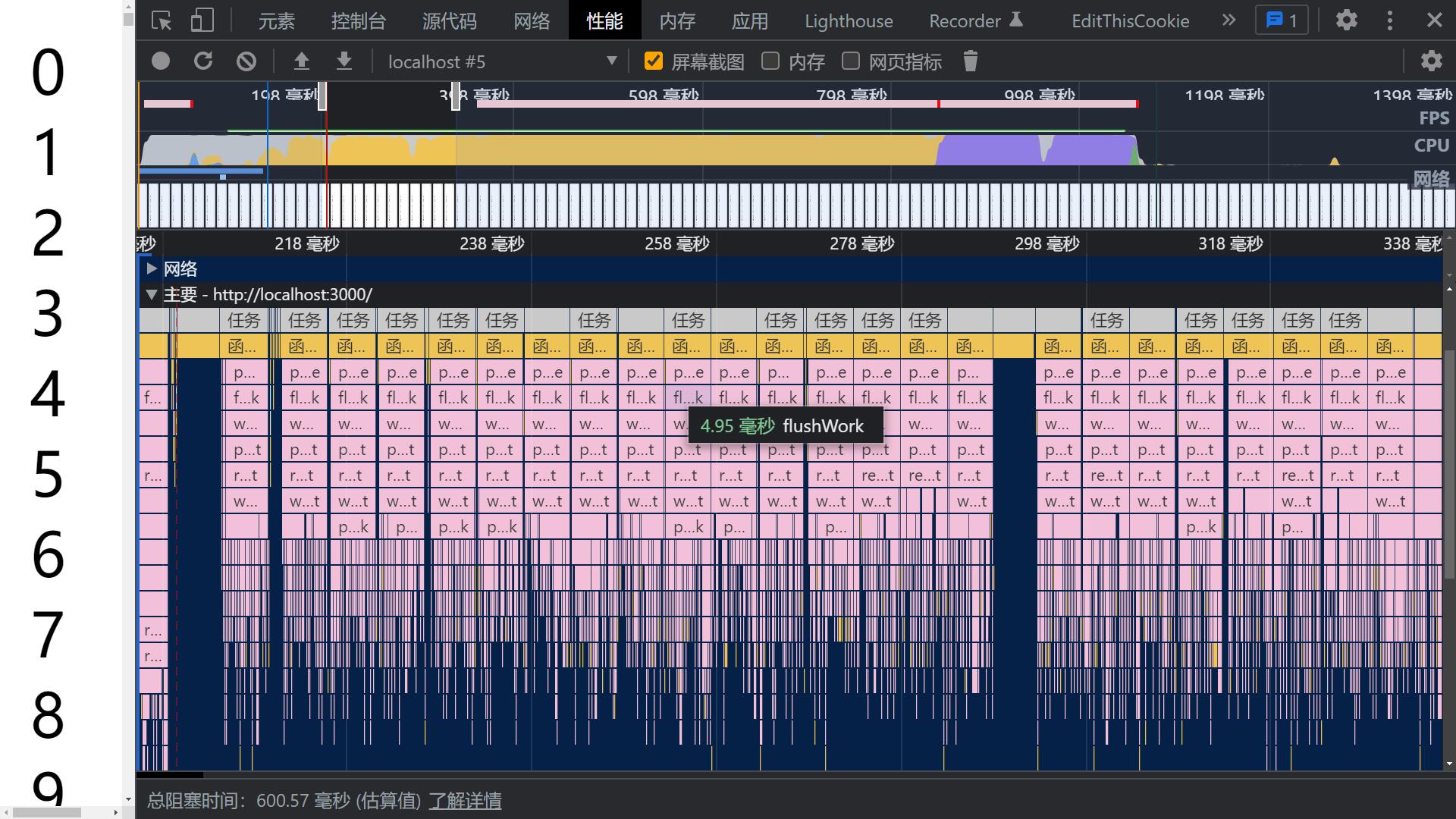The width and height of the screenshot is (1456, 819).
Task: Switch to the 控制台 tab
Action: [x=358, y=20]
